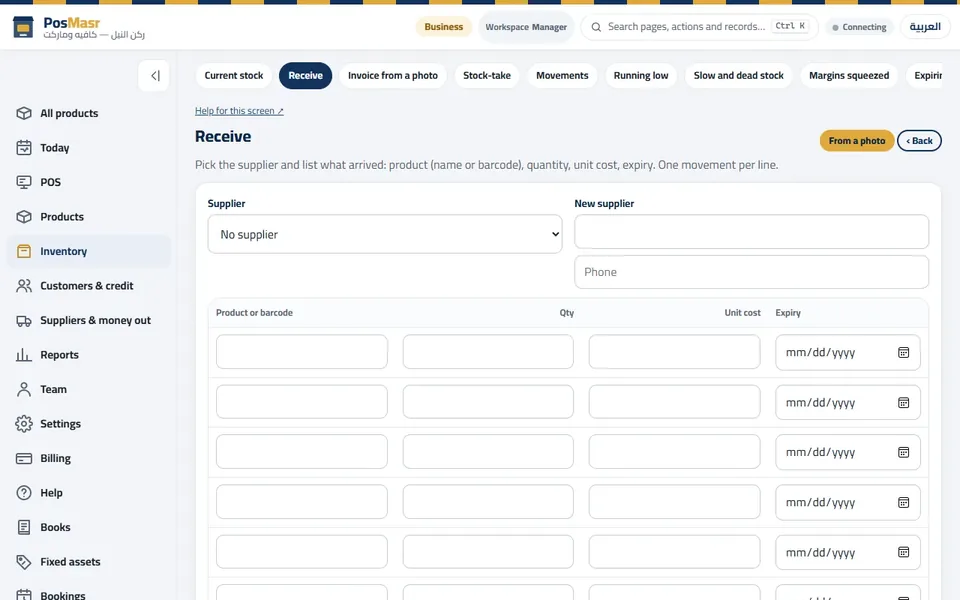Click the supplier Phone input field

[x=751, y=272]
